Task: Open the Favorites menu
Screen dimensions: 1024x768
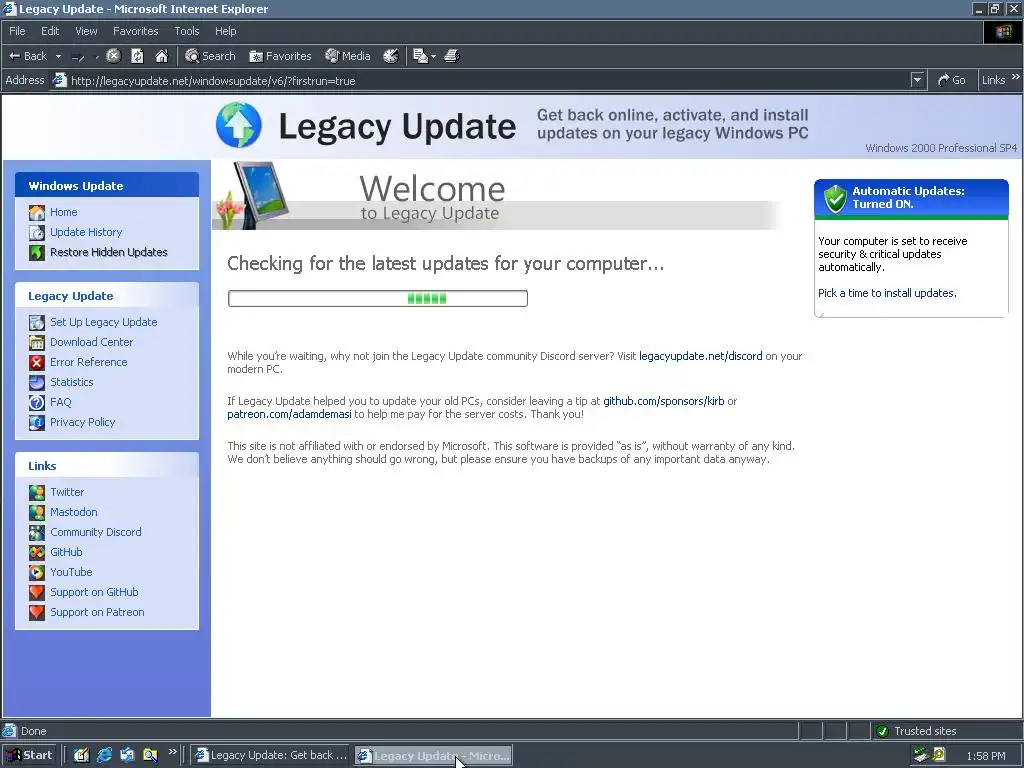Action: coord(135,31)
